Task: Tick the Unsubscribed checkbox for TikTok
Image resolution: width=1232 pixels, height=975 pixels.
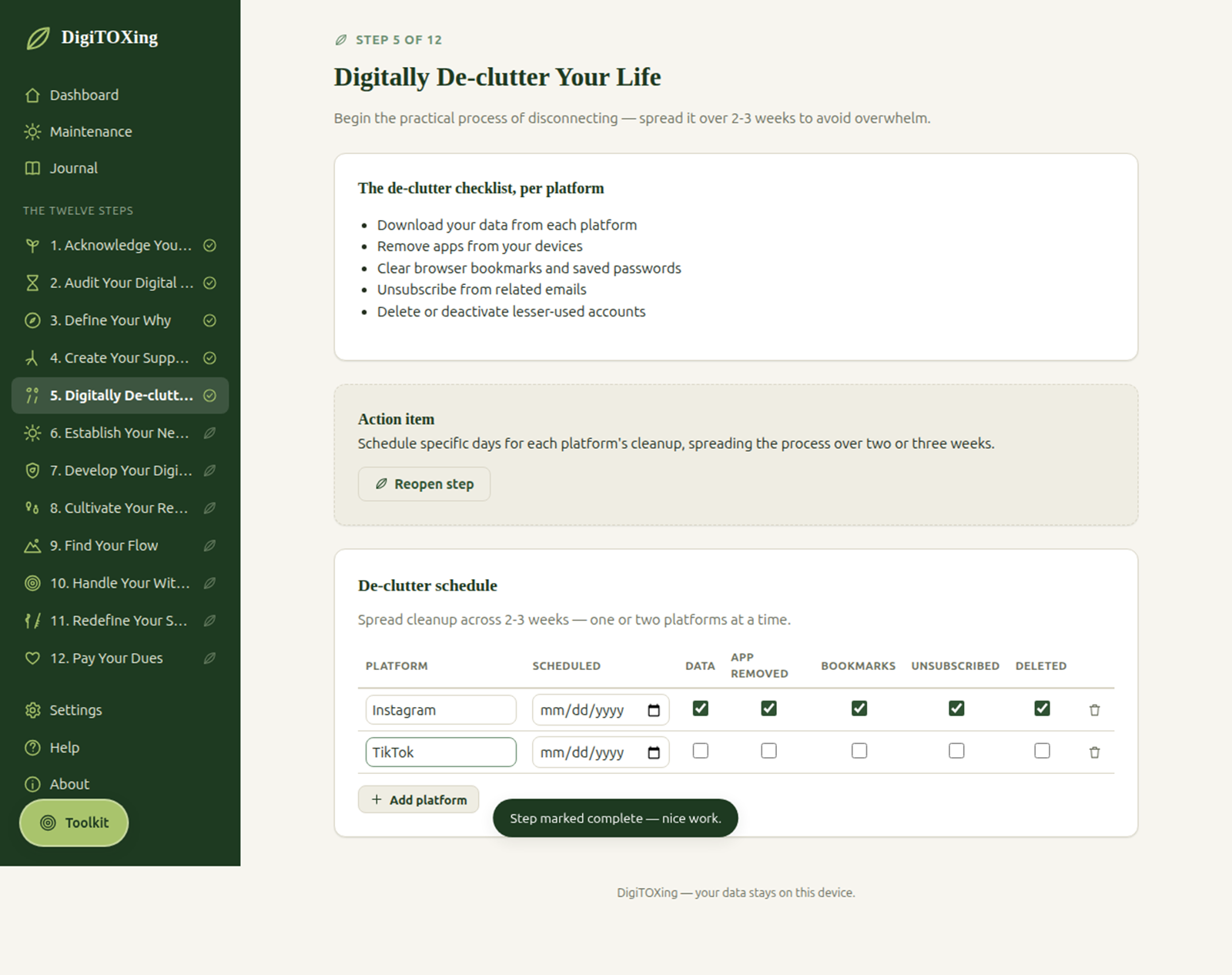Action: [956, 751]
